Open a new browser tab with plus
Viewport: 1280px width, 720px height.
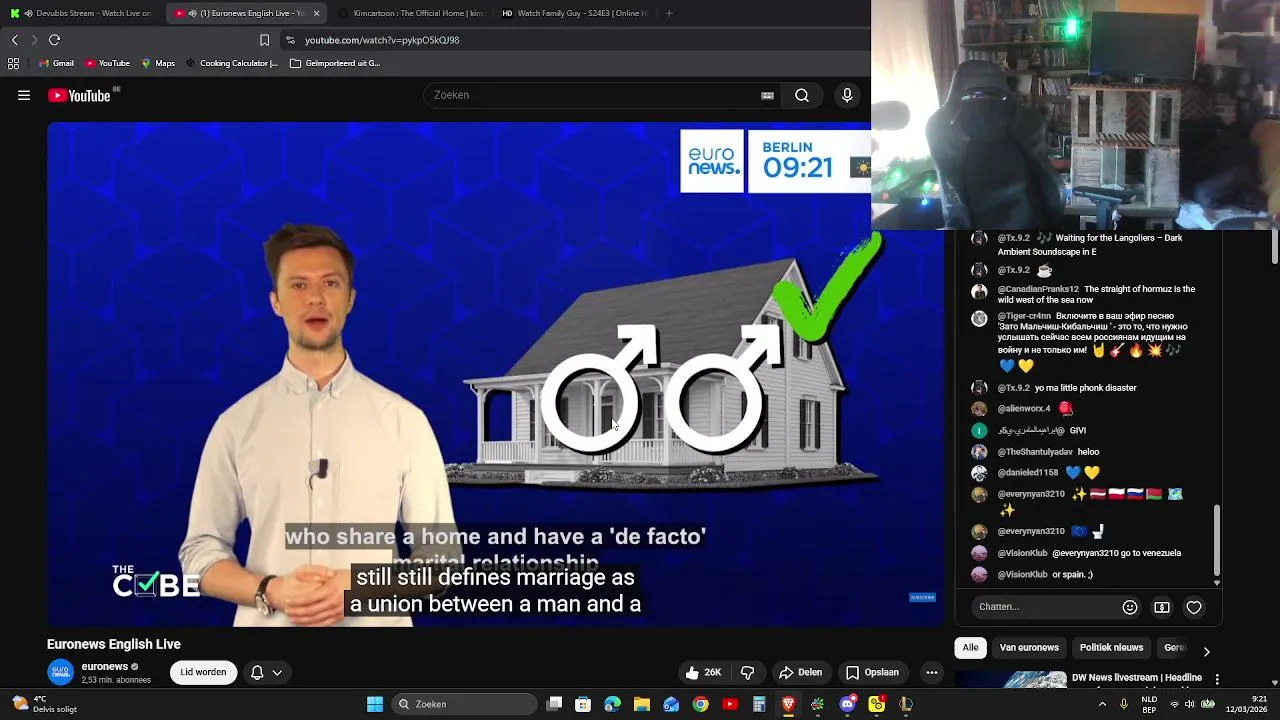tap(669, 13)
